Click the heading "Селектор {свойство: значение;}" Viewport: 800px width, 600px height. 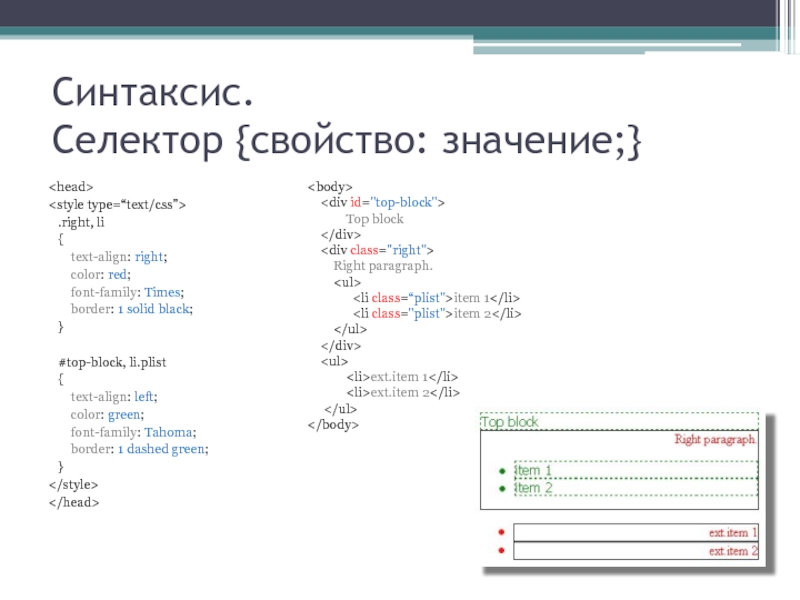click(348, 142)
